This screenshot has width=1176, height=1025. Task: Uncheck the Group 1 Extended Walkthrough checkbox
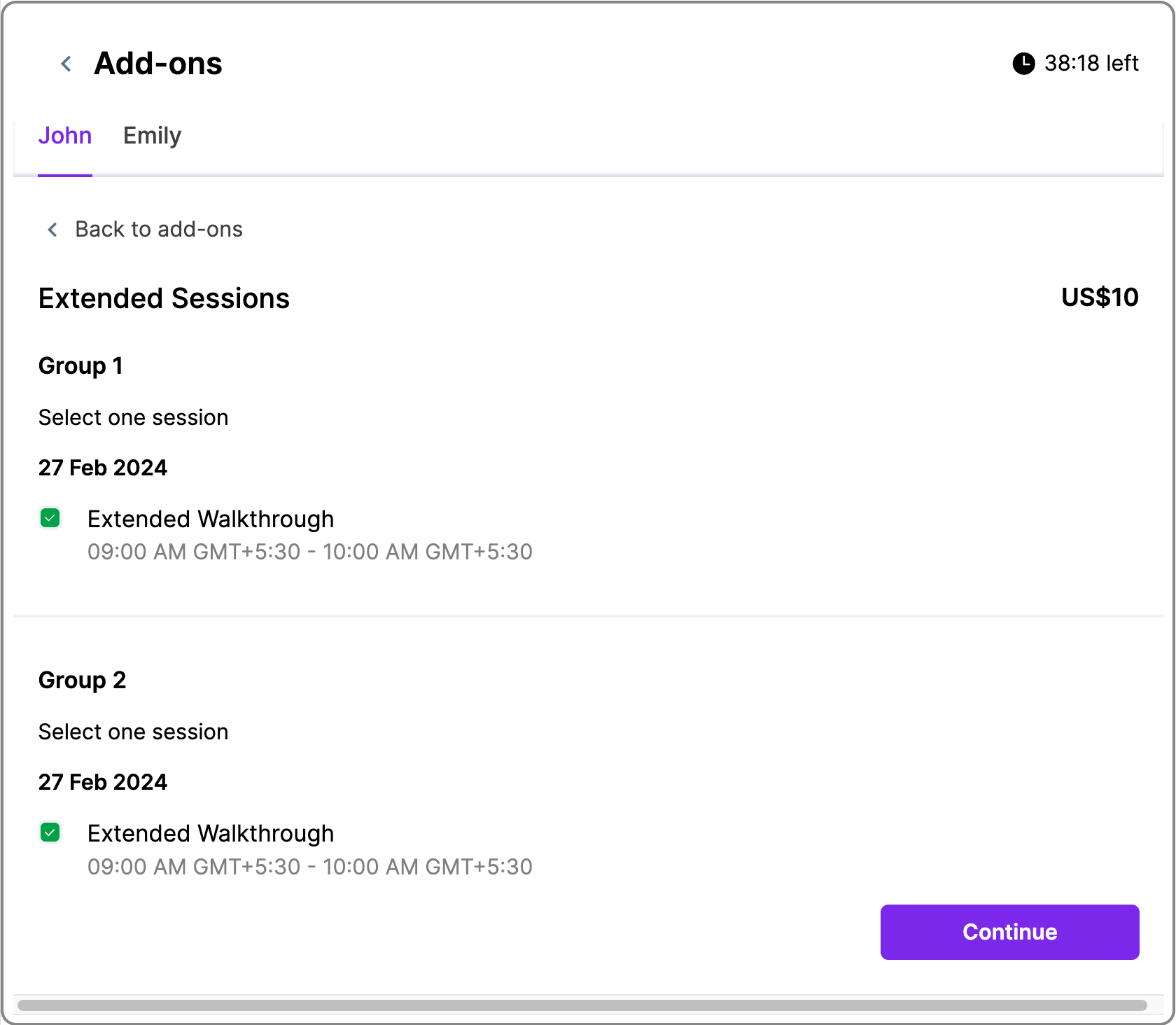click(x=50, y=518)
